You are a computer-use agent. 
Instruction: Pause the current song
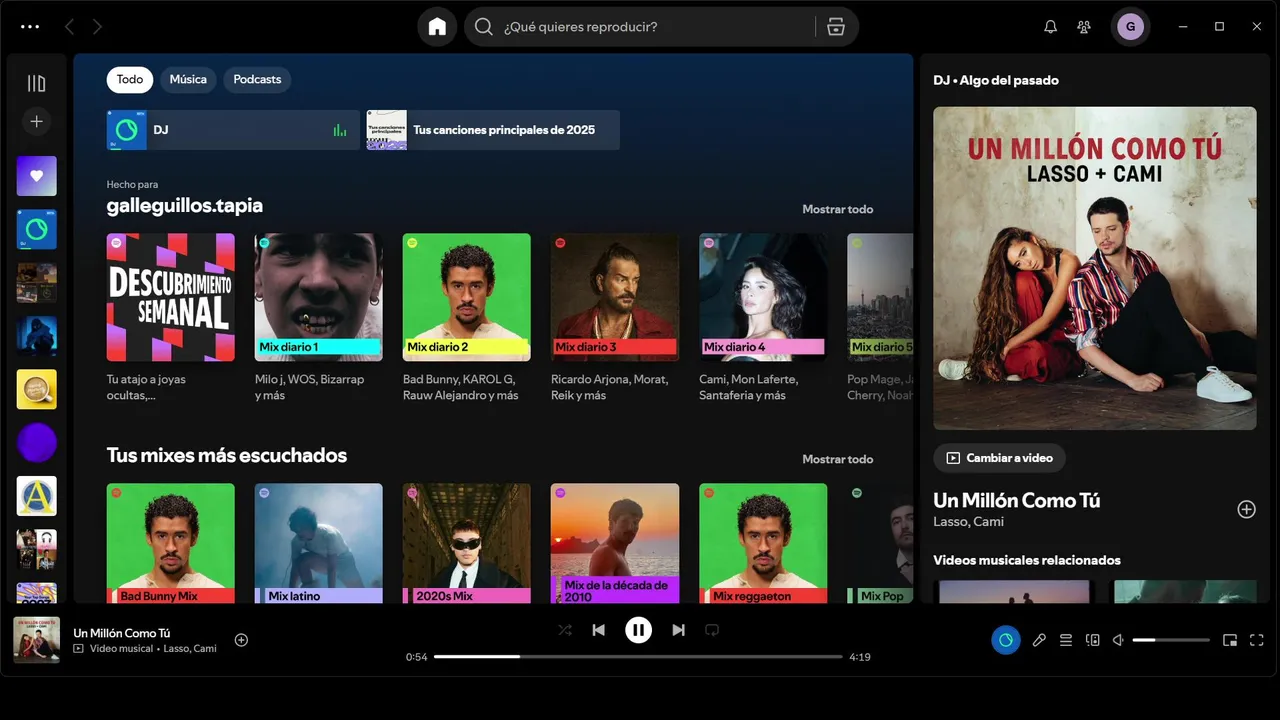point(638,630)
